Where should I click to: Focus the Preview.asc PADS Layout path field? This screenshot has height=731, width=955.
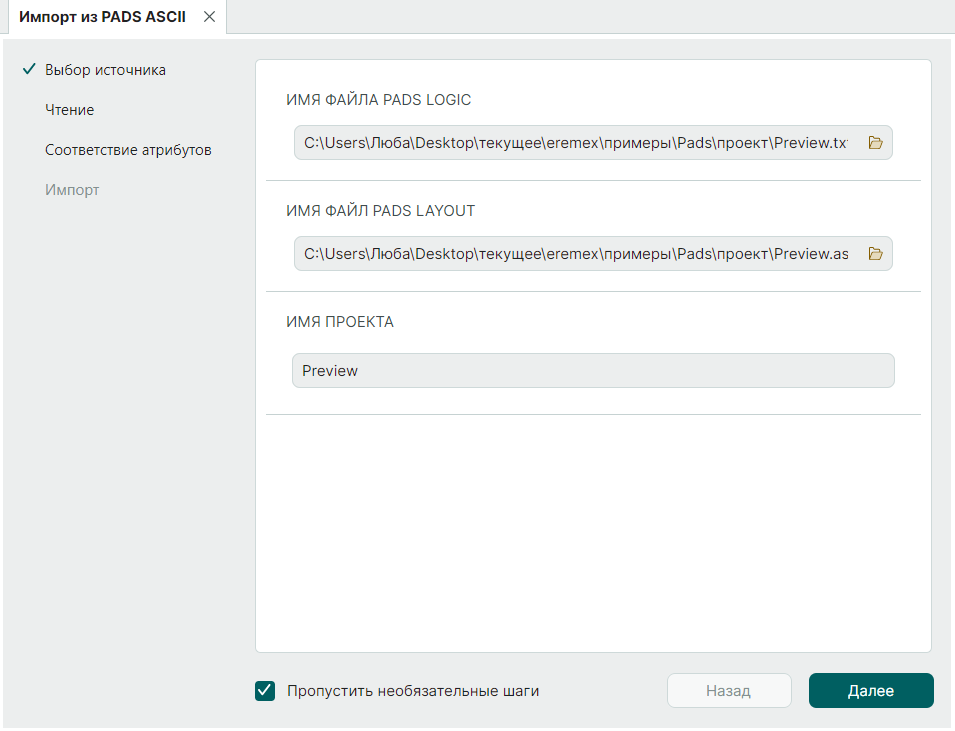point(575,254)
